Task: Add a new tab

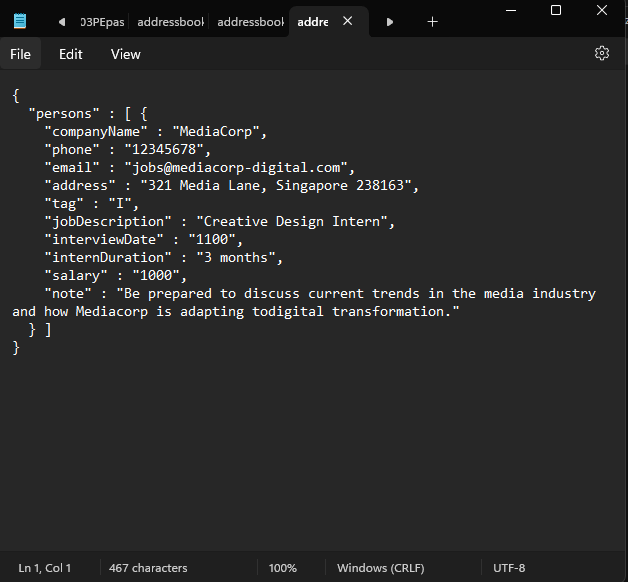Action: click(x=432, y=22)
